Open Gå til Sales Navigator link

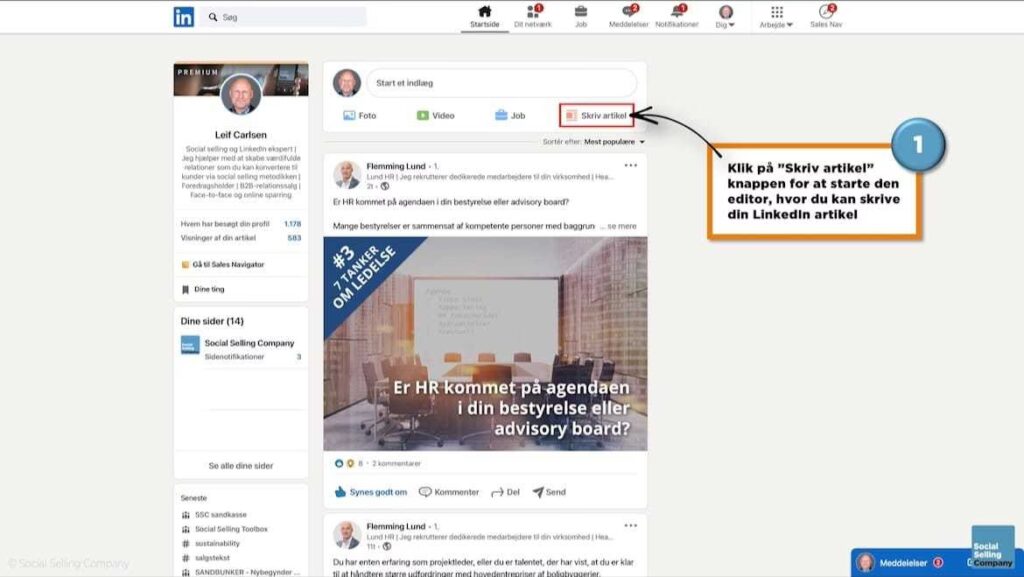[x=229, y=264]
